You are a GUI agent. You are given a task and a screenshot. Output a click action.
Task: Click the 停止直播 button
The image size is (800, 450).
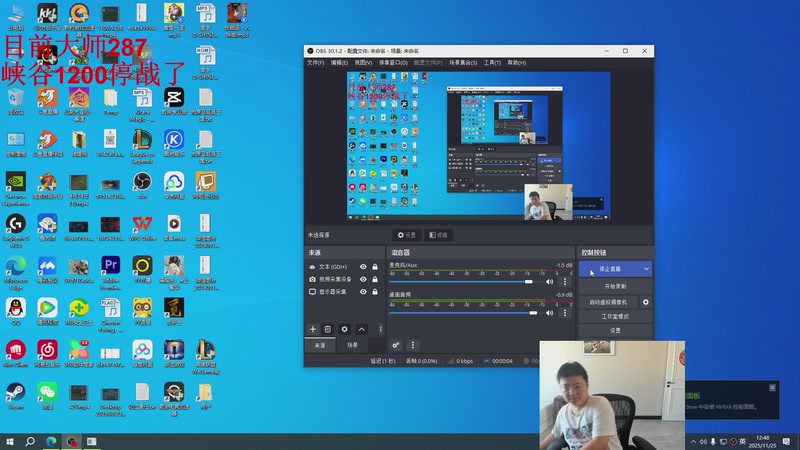610,269
